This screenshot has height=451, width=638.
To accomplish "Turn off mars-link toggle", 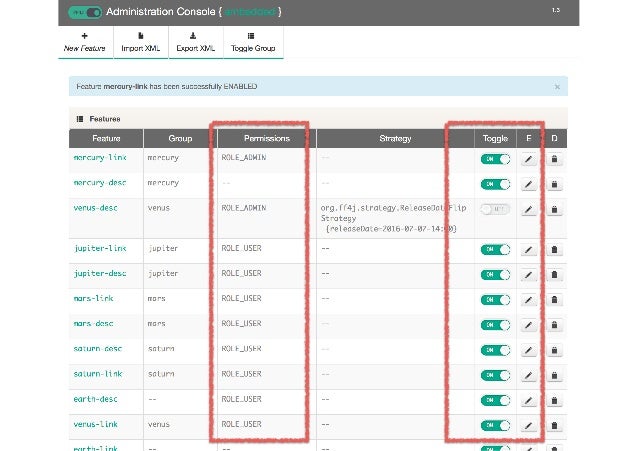I will coord(495,300).
